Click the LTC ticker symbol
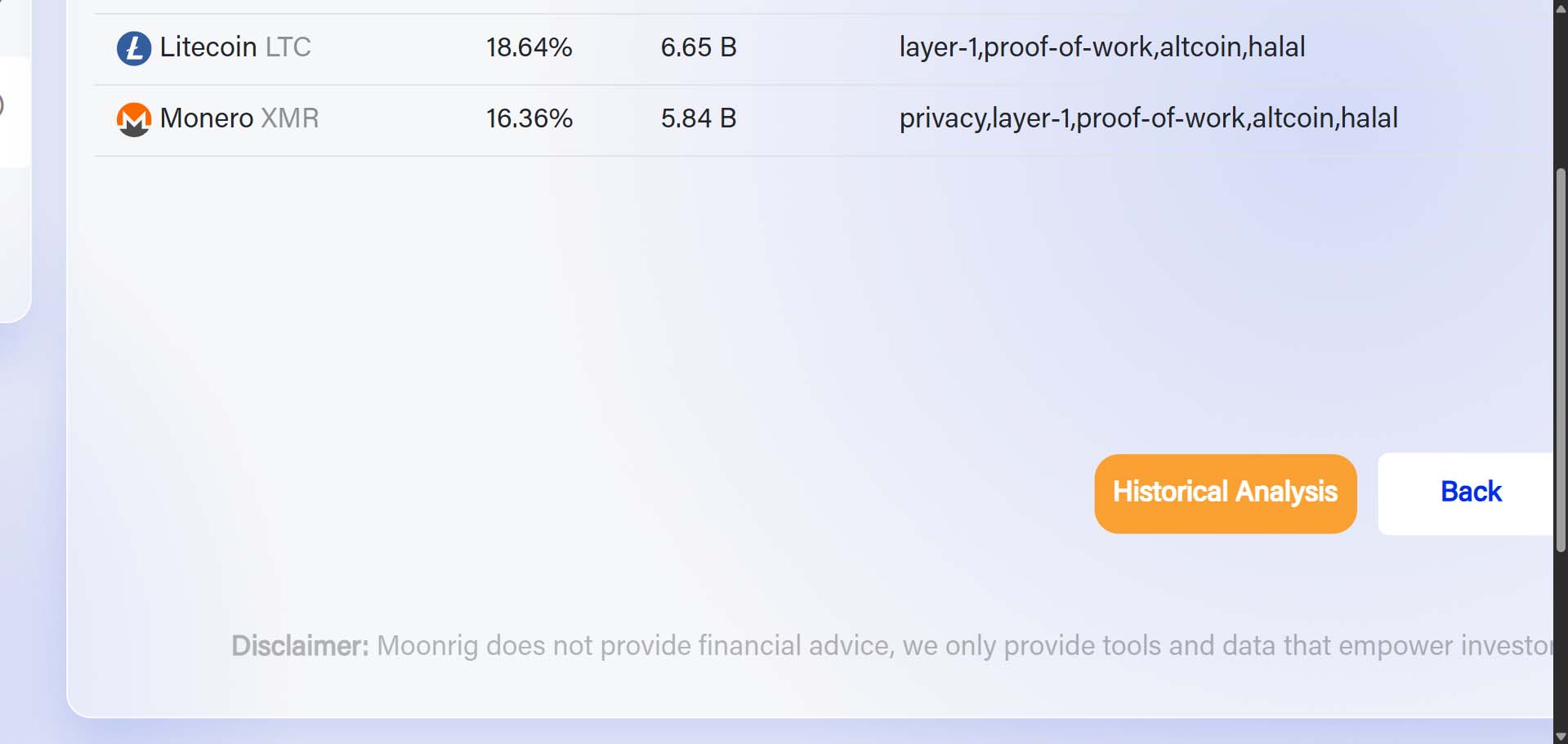This screenshot has height=744, width=1568. coord(288,47)
